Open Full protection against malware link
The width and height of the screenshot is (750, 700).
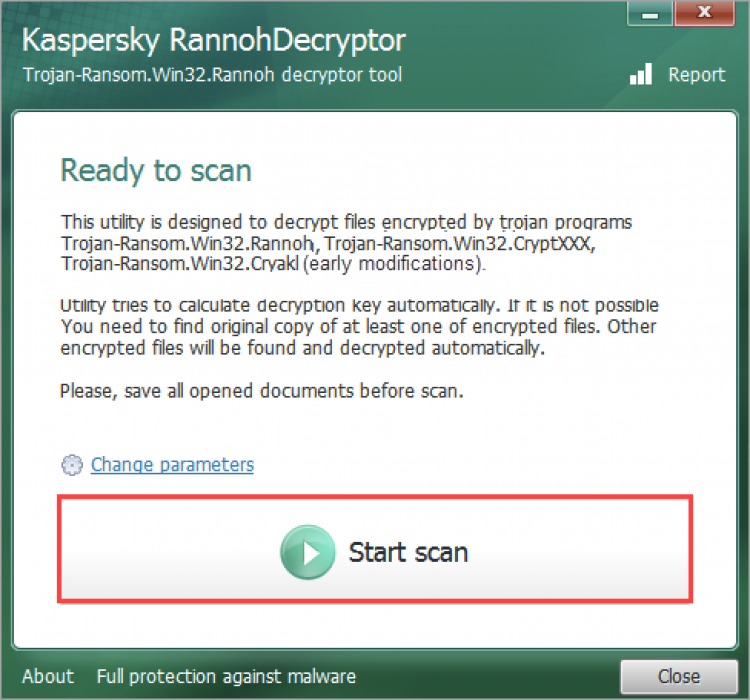[x=226, y=677]
